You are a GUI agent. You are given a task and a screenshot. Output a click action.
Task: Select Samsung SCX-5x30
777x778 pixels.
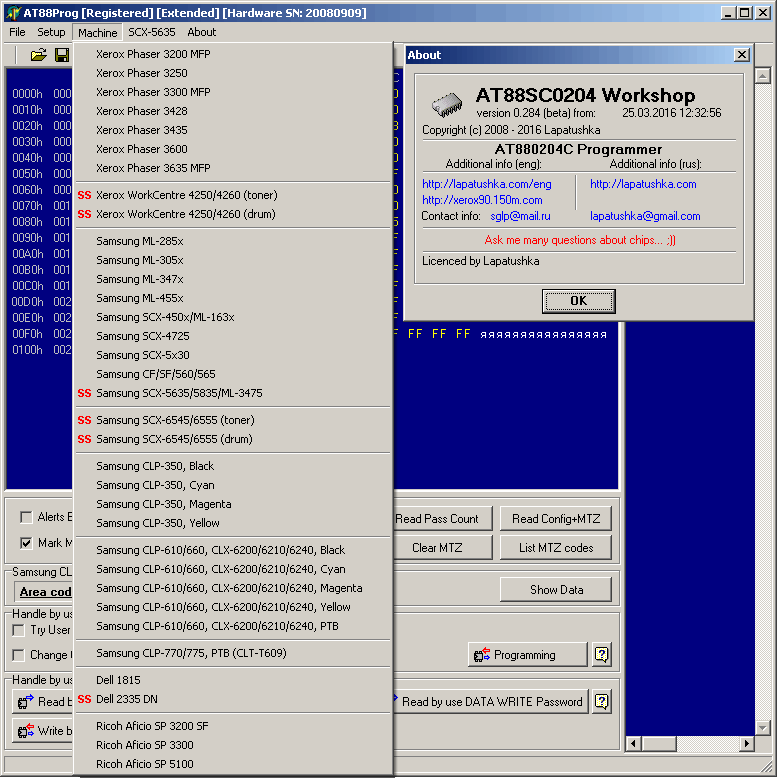[233, 355]
